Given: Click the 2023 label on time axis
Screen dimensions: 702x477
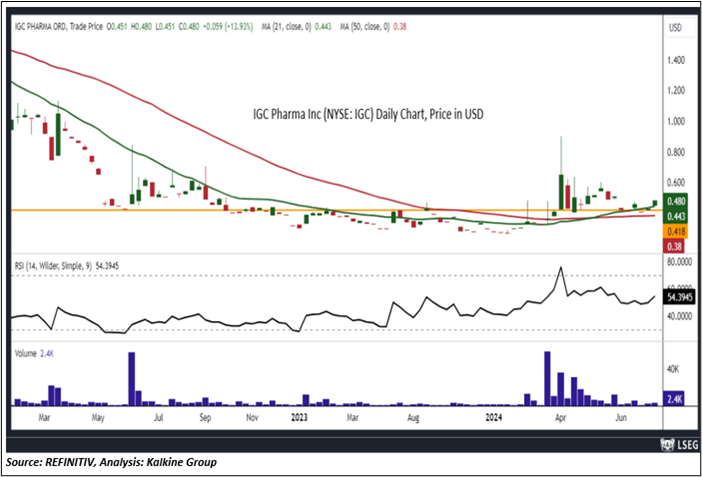Looking at the screenshot, I should (299, 417).
